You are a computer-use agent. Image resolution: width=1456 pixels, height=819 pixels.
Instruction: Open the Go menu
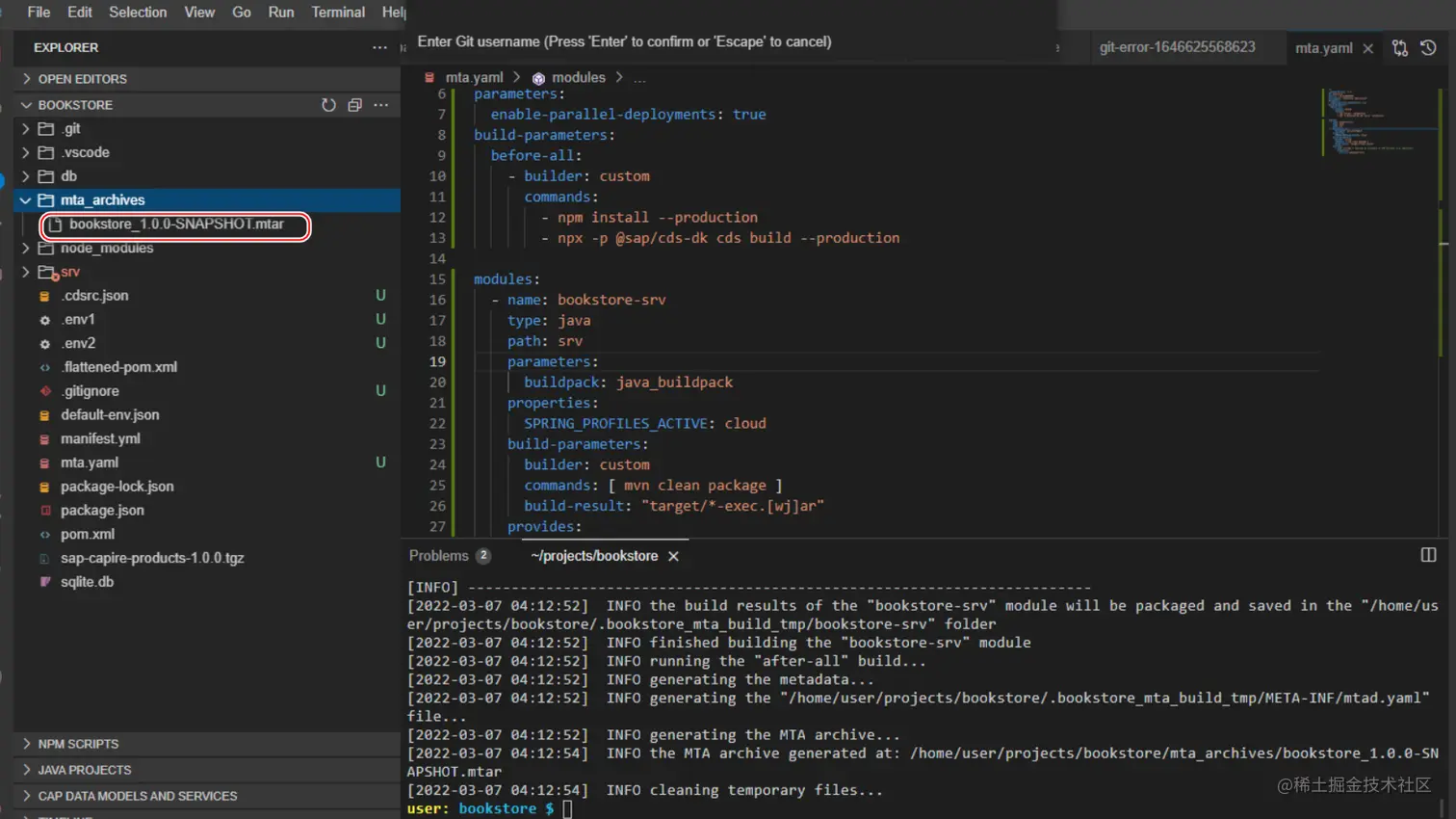click(242, 12)
